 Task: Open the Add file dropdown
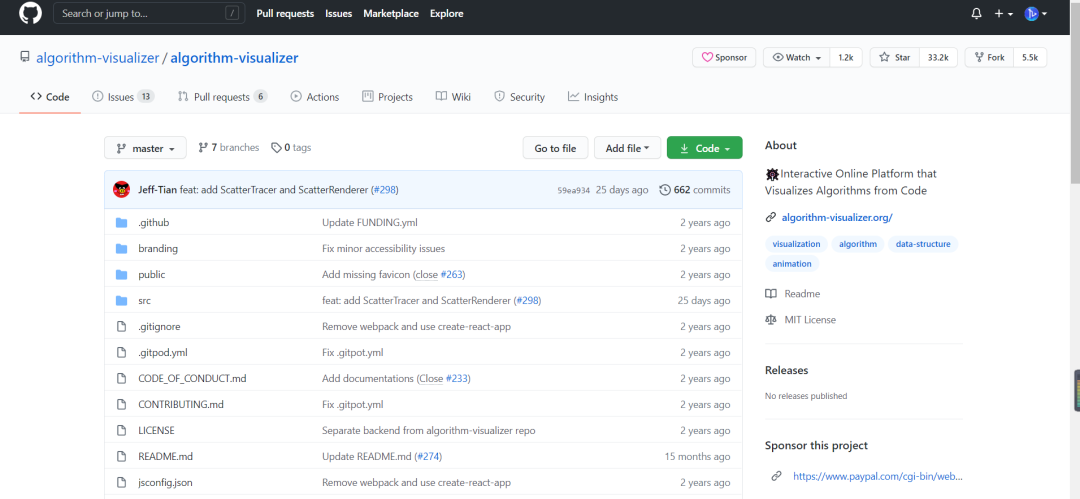coord(627,148)
